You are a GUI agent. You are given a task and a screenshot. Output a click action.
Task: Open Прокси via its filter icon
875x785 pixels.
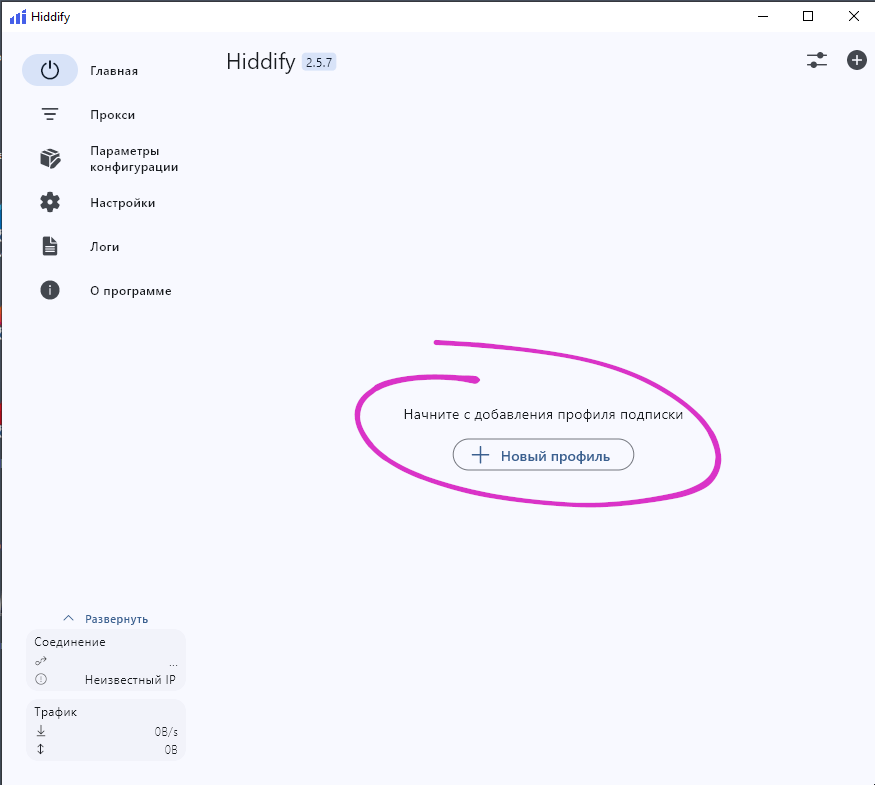tap(50, 115)
